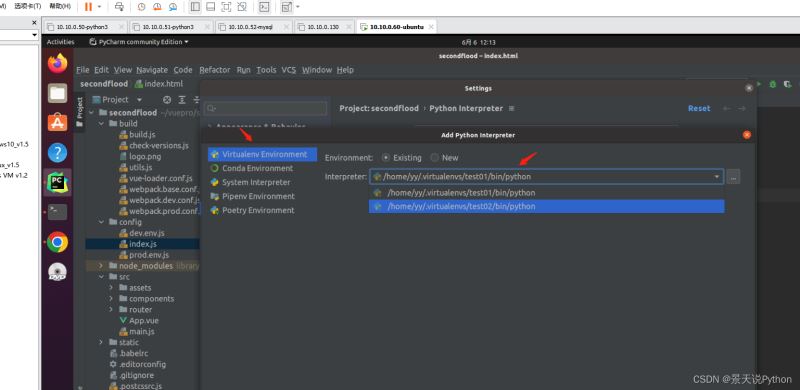Toggle the VMware library sidebar view icon
Image resolution: width=800 pixels, height=390 pixels.
[x=194, y=7]
